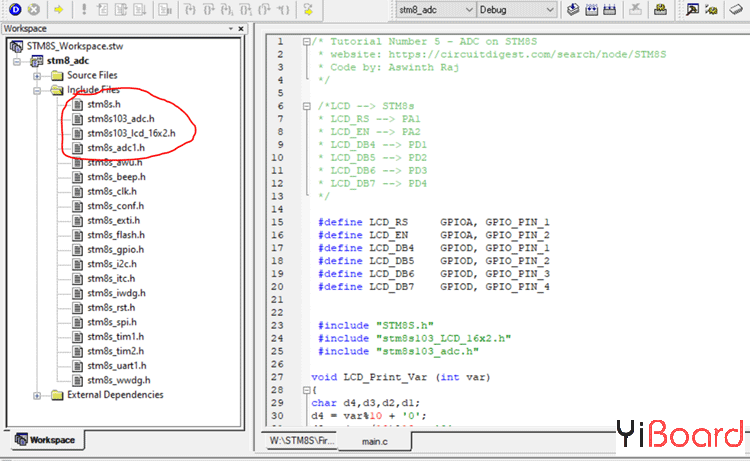This screenshot has width=750, height=461.
Task: Select stm8s103_LCD_16x2.h in the tree
Action: pos(130,133)
